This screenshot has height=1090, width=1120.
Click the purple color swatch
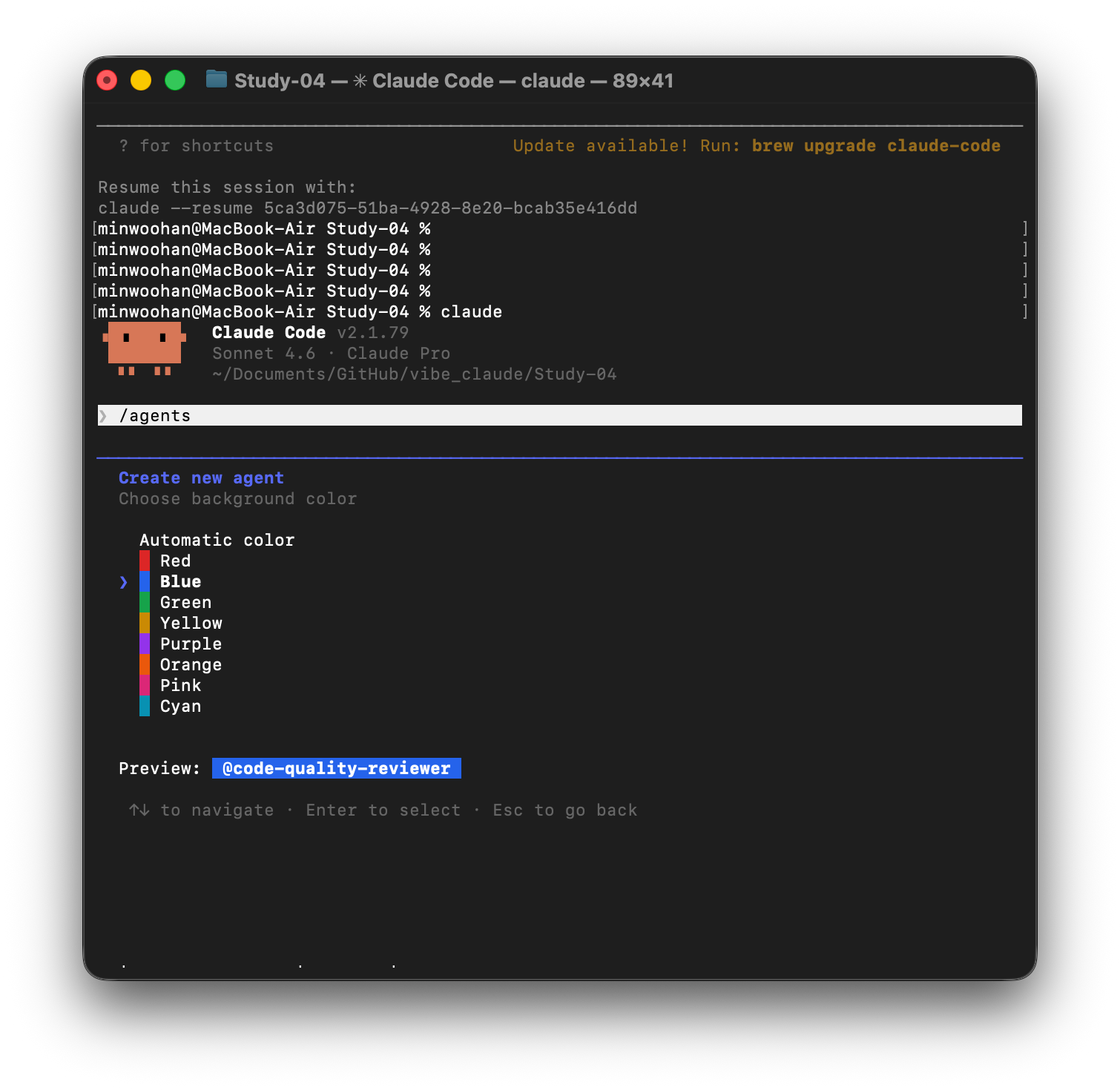point(145,644)
